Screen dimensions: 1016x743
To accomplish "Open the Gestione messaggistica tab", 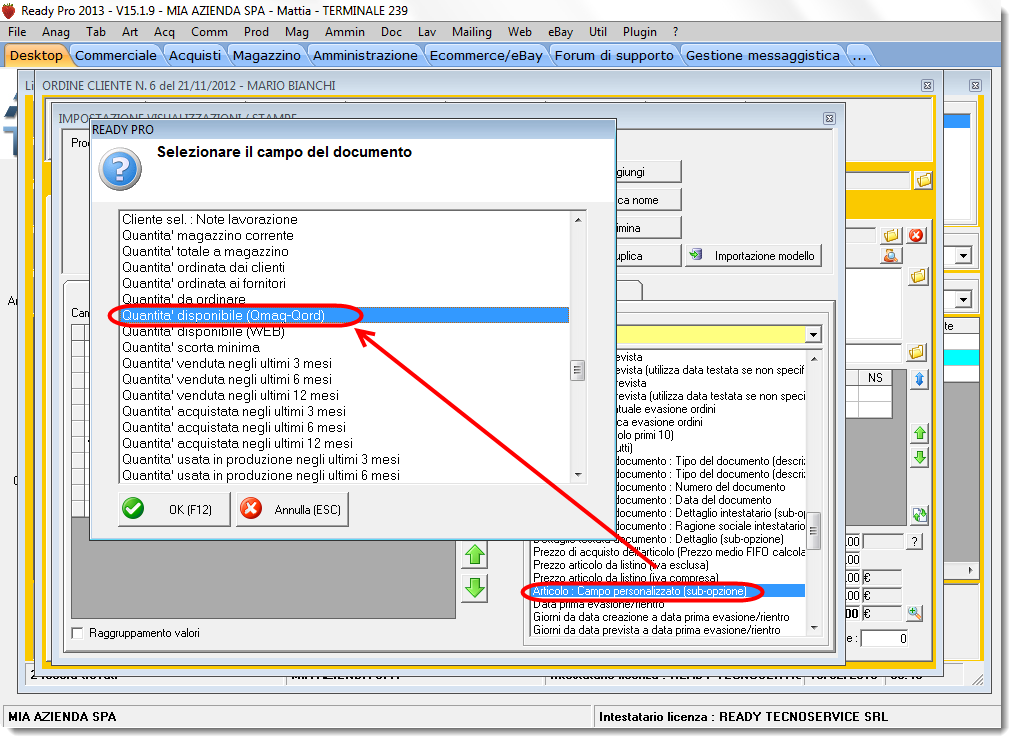I will 763,55.
